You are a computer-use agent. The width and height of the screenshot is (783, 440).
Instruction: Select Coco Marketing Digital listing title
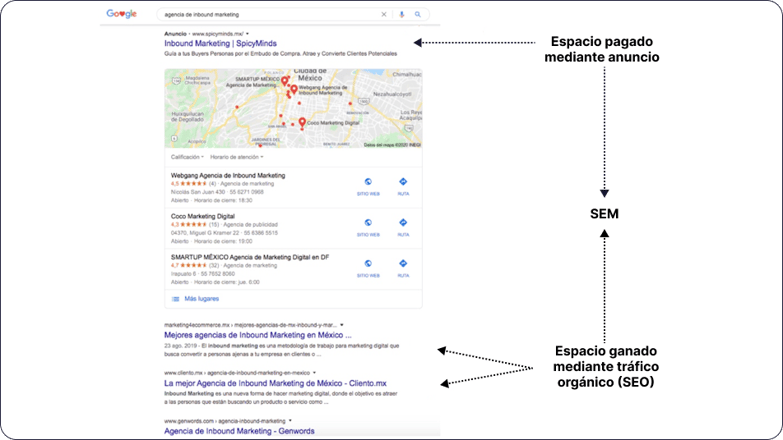pyautogui.click(x=203, y=216)
